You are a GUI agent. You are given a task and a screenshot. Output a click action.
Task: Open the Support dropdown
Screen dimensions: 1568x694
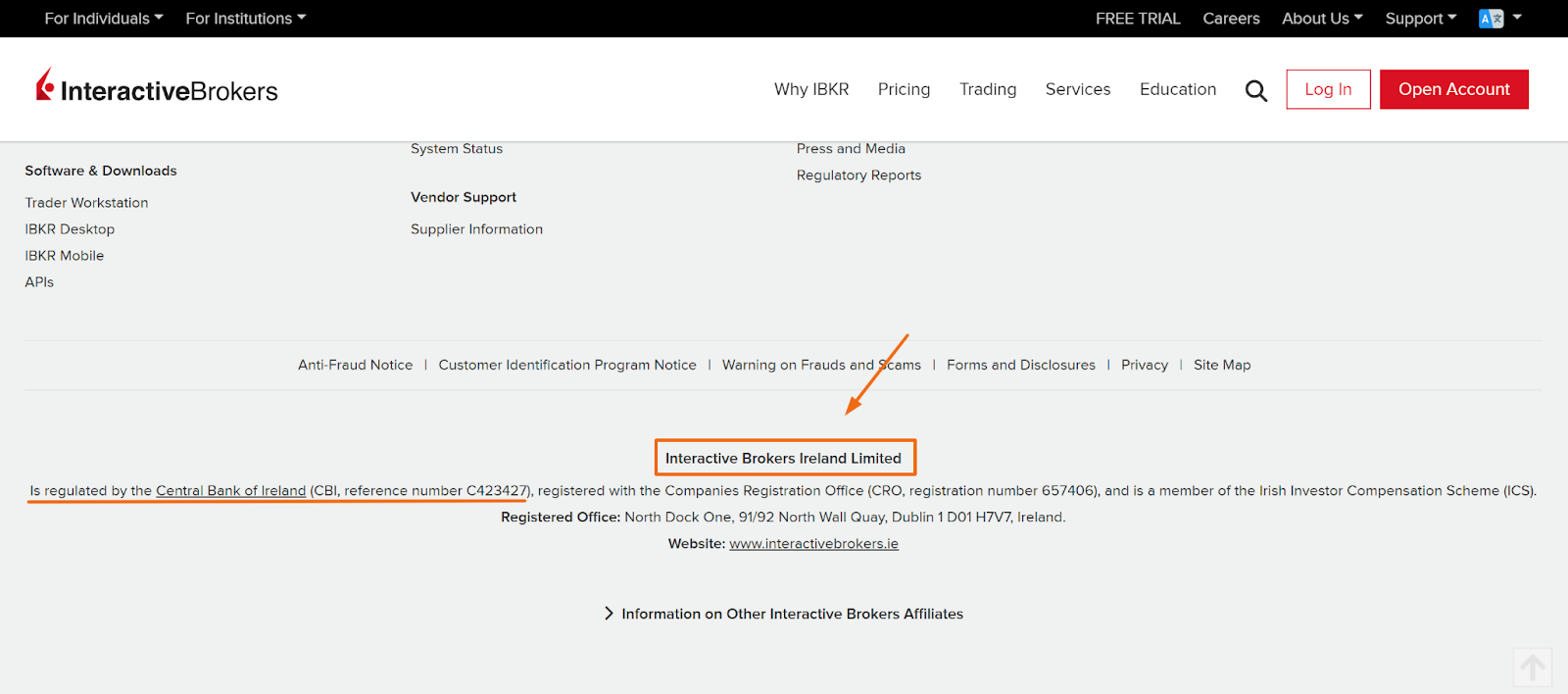pos(1421,19)
